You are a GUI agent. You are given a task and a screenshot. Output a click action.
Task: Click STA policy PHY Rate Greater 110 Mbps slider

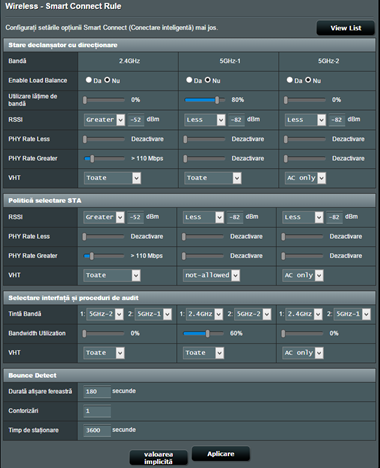click(103, 256)
